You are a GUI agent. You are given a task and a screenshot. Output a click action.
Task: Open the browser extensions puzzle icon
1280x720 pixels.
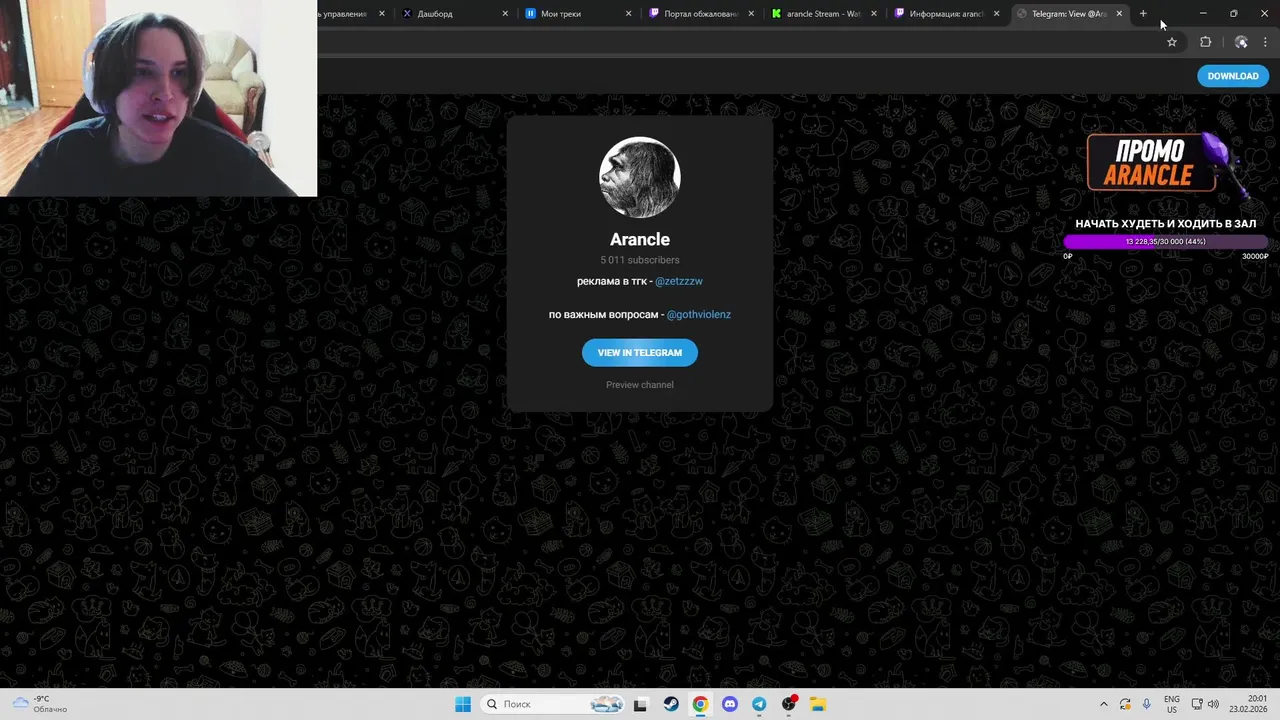click(1205, 42)
